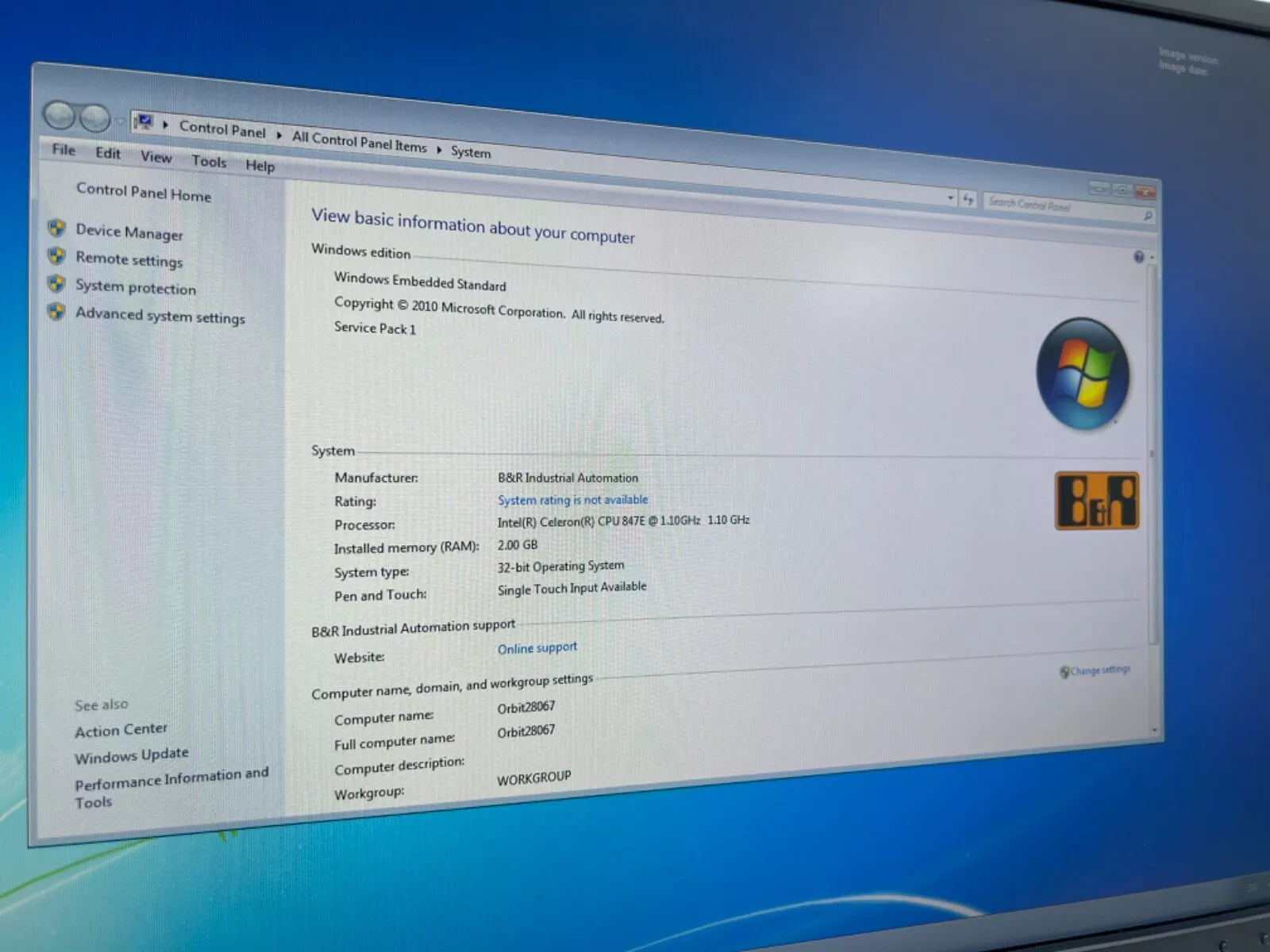Click the shield icon beside Device Manager
The height and width of the screenshot is (952, 1270).
tap(56, 228)
